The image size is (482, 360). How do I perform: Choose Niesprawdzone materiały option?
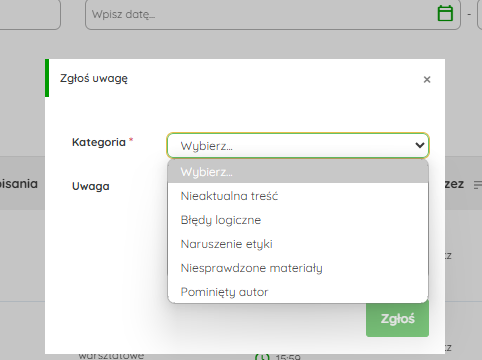298,268
